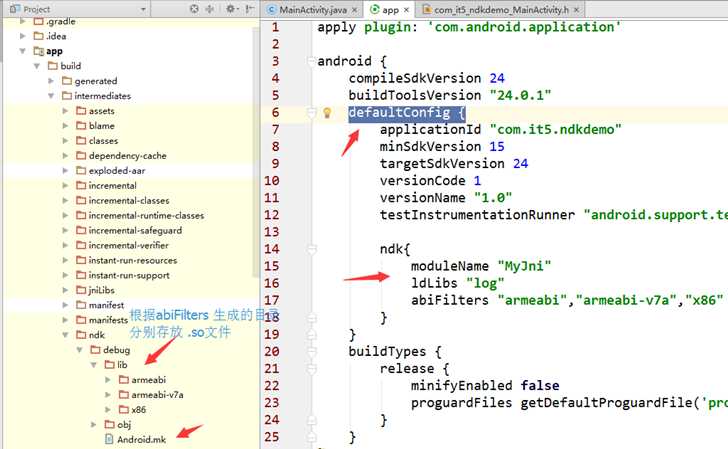The image size is (728, 449).
Task: Click the moduleName "MyJni" value
Action: (524, 266)
